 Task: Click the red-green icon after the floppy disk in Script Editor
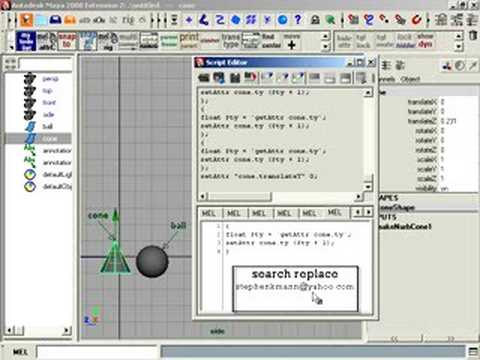pos(250,78)
